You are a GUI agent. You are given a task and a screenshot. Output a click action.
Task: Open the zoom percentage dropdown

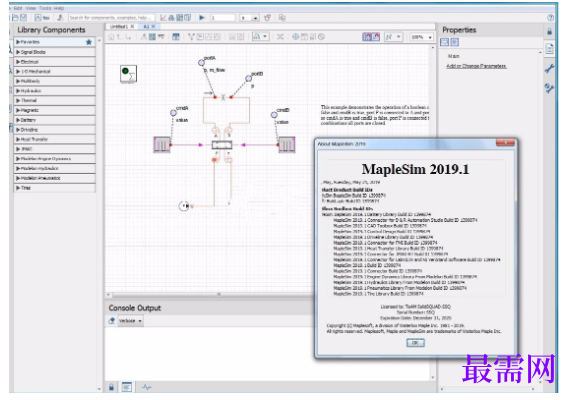[x=421, y=37]
